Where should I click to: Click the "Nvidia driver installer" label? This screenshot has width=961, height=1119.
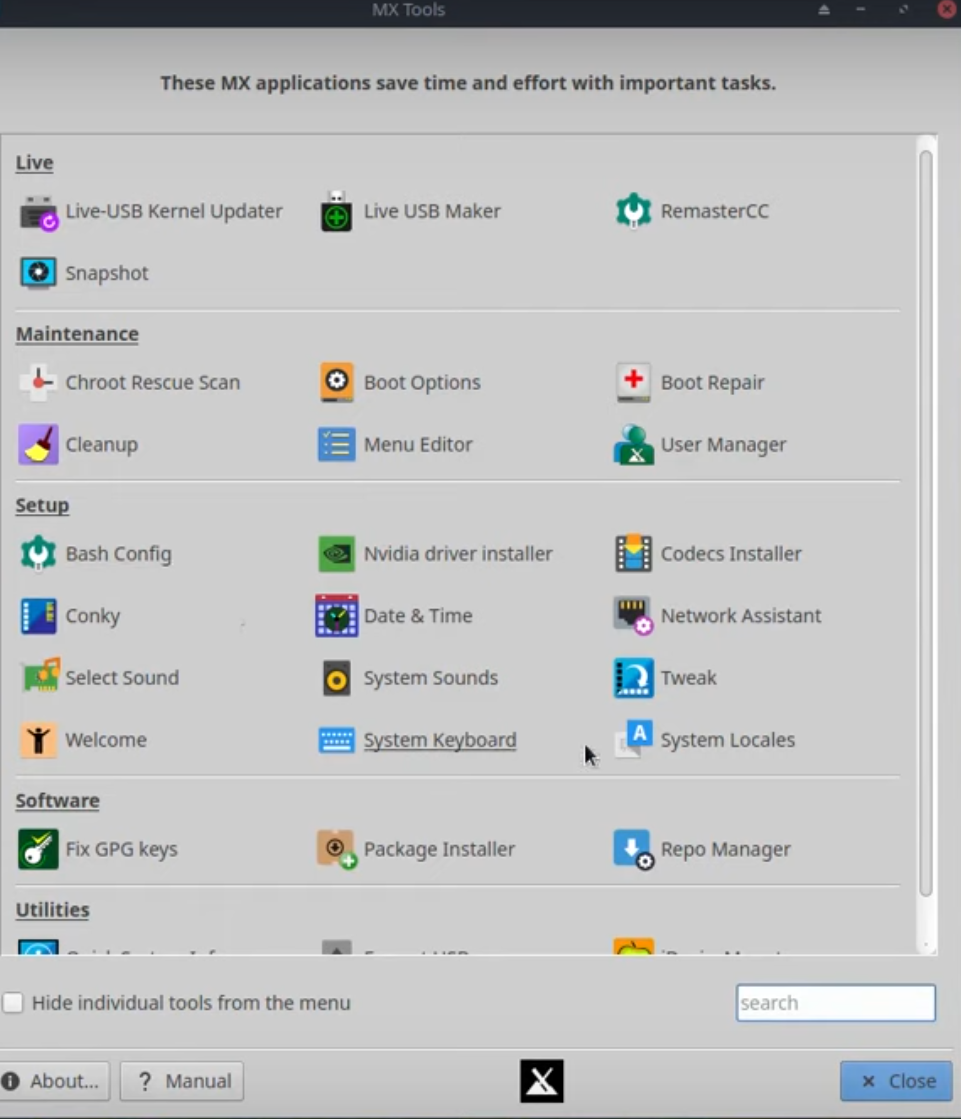458,554
